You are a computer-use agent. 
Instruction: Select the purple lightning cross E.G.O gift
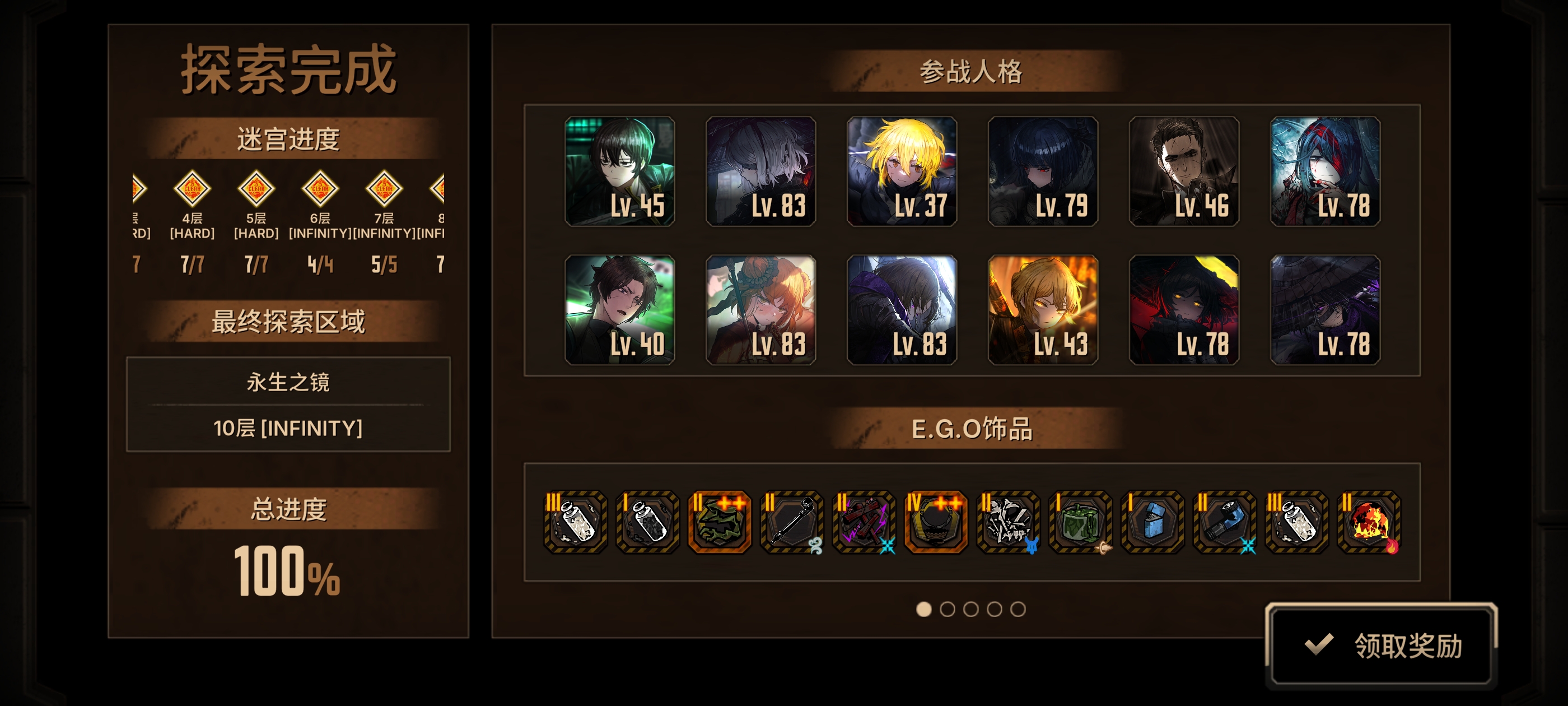864,522
